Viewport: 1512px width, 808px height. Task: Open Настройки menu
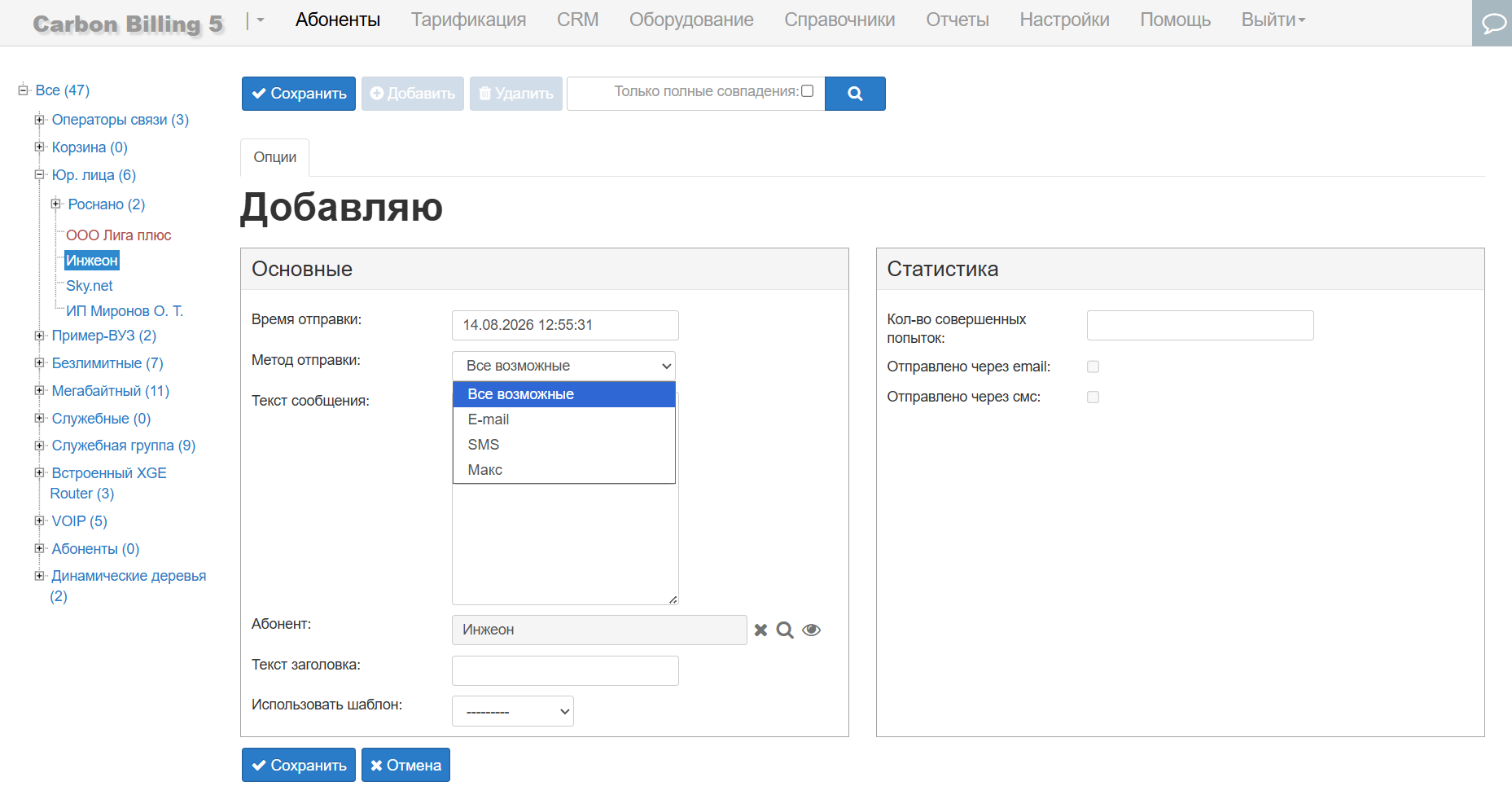(x=1064, y=20)
